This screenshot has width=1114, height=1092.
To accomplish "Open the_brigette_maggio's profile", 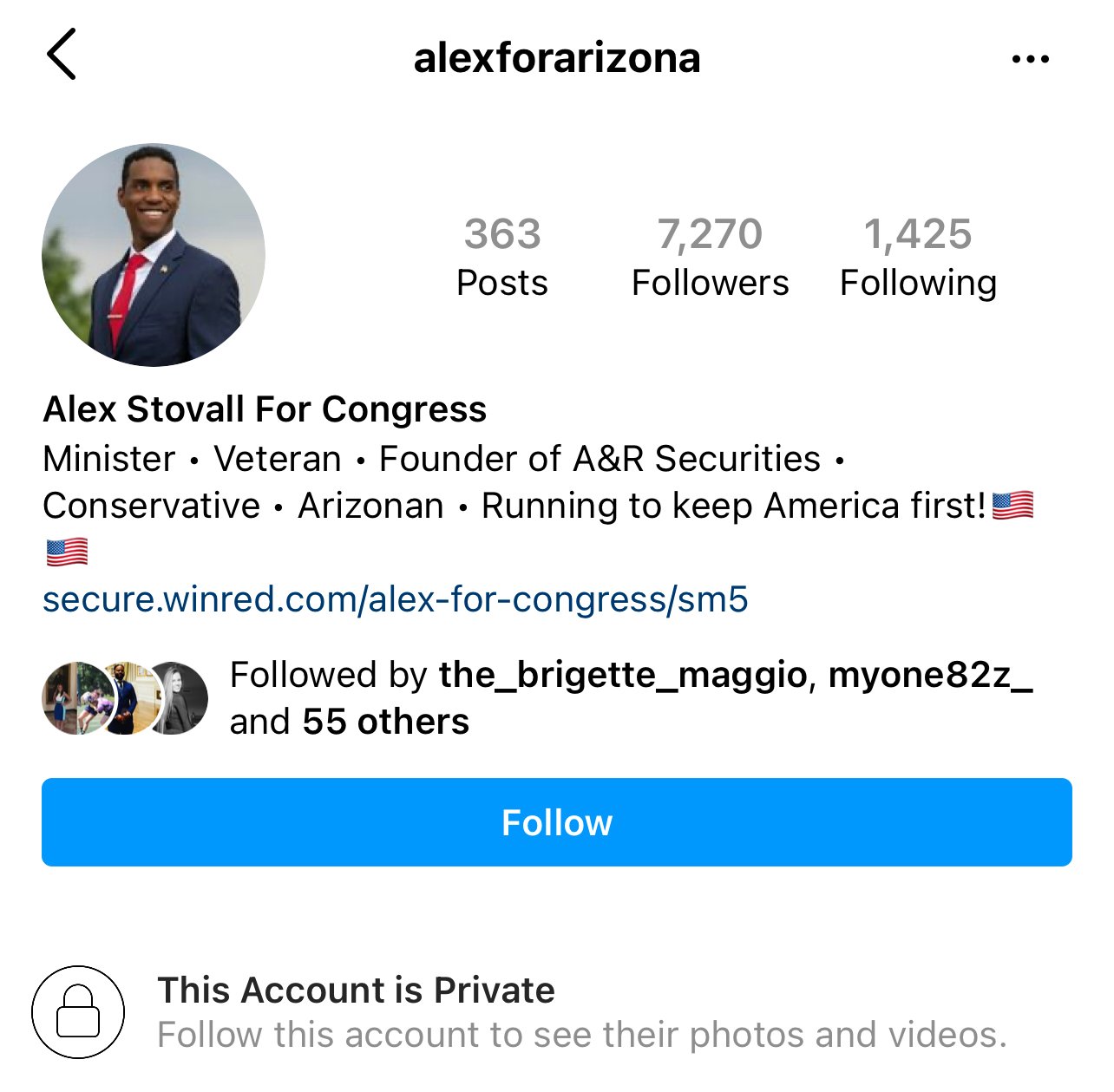I will click(623, 675).
